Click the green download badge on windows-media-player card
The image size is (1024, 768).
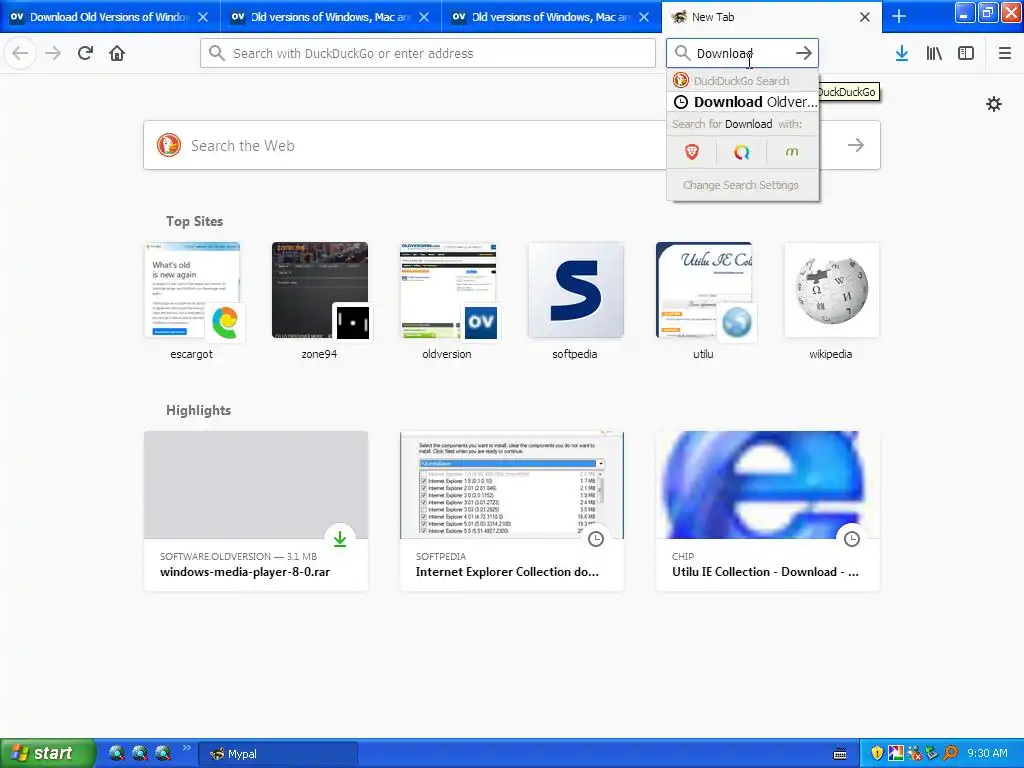[x=340, y=539]
